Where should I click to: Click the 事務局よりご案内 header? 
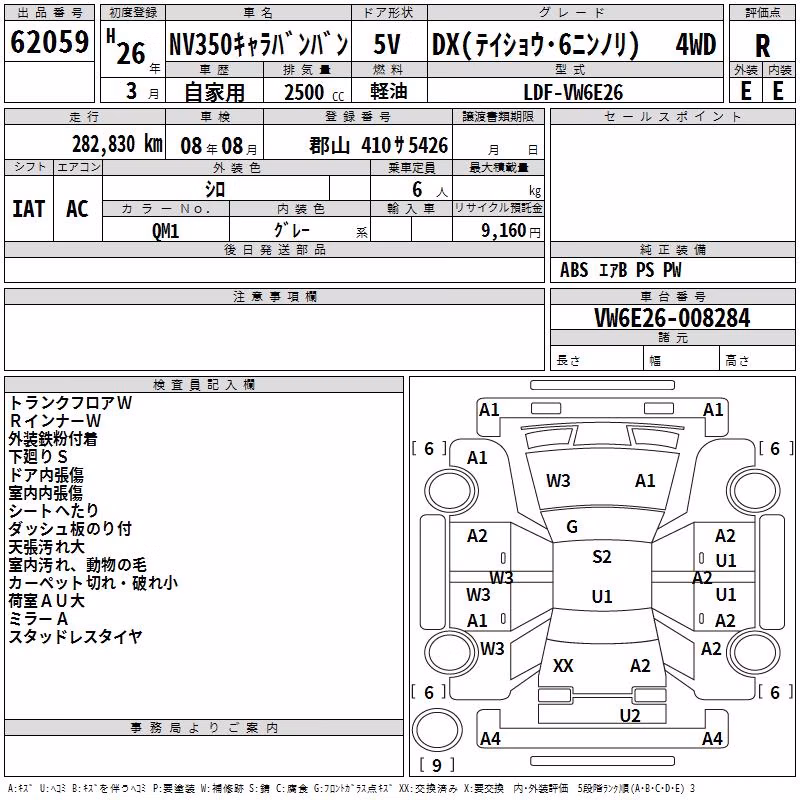(x=204, y=728)
